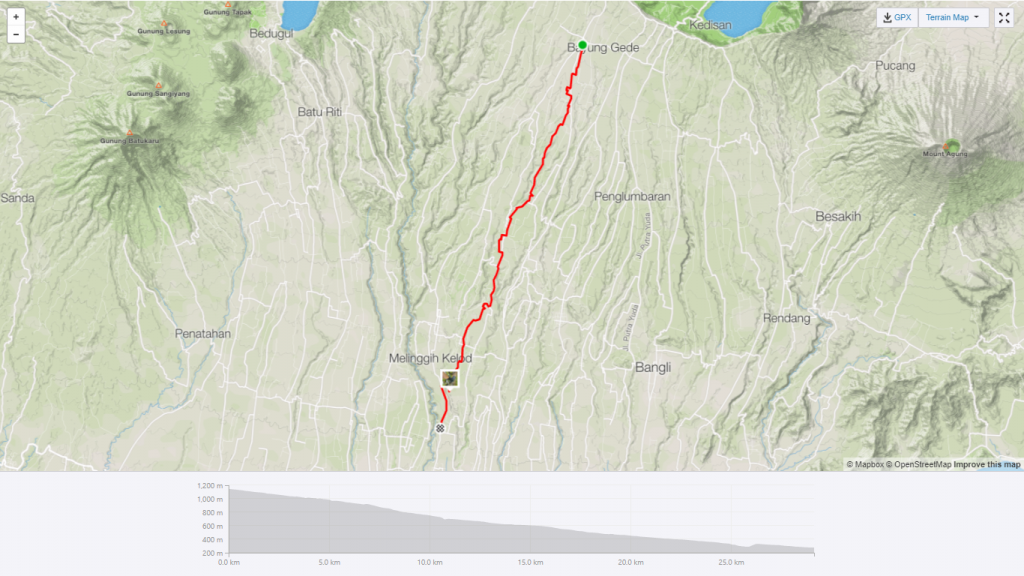The height and width of the screenshot is (576, 1024).
Task: Click the Gunung Sangiyang peak icon
Action: (x=158, y=86)
